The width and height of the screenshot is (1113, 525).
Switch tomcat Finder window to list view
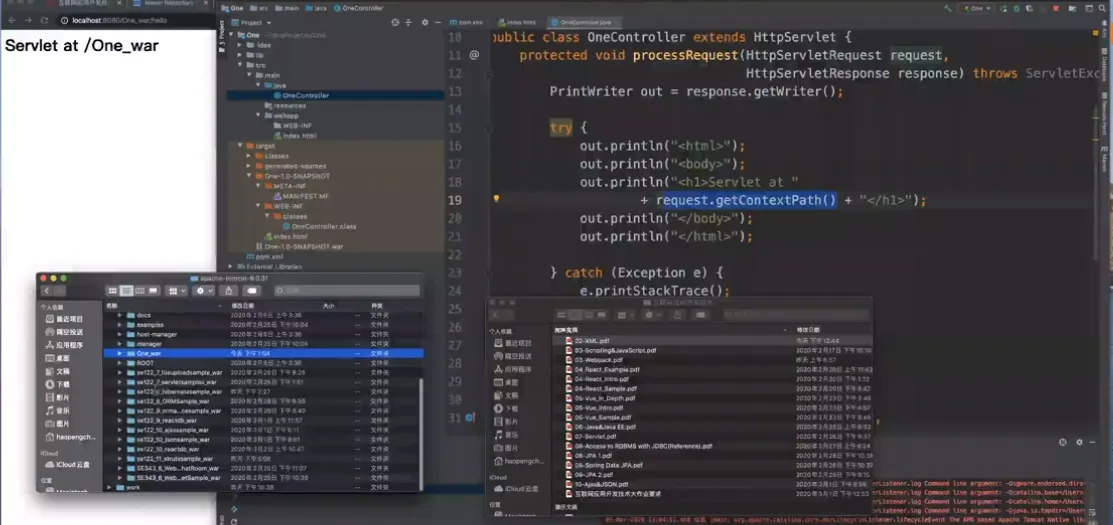[126, 291]
